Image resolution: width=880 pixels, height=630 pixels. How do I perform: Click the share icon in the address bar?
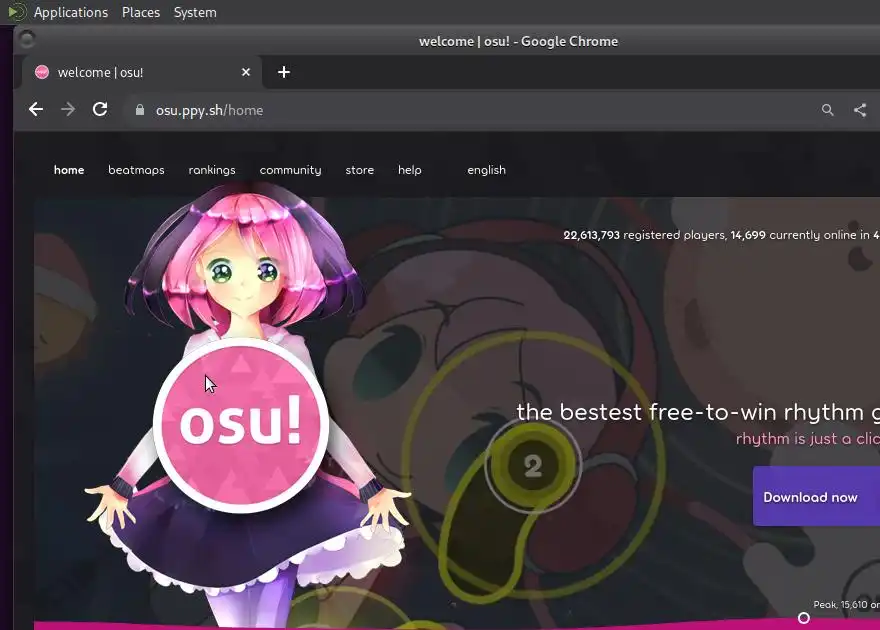860,110
